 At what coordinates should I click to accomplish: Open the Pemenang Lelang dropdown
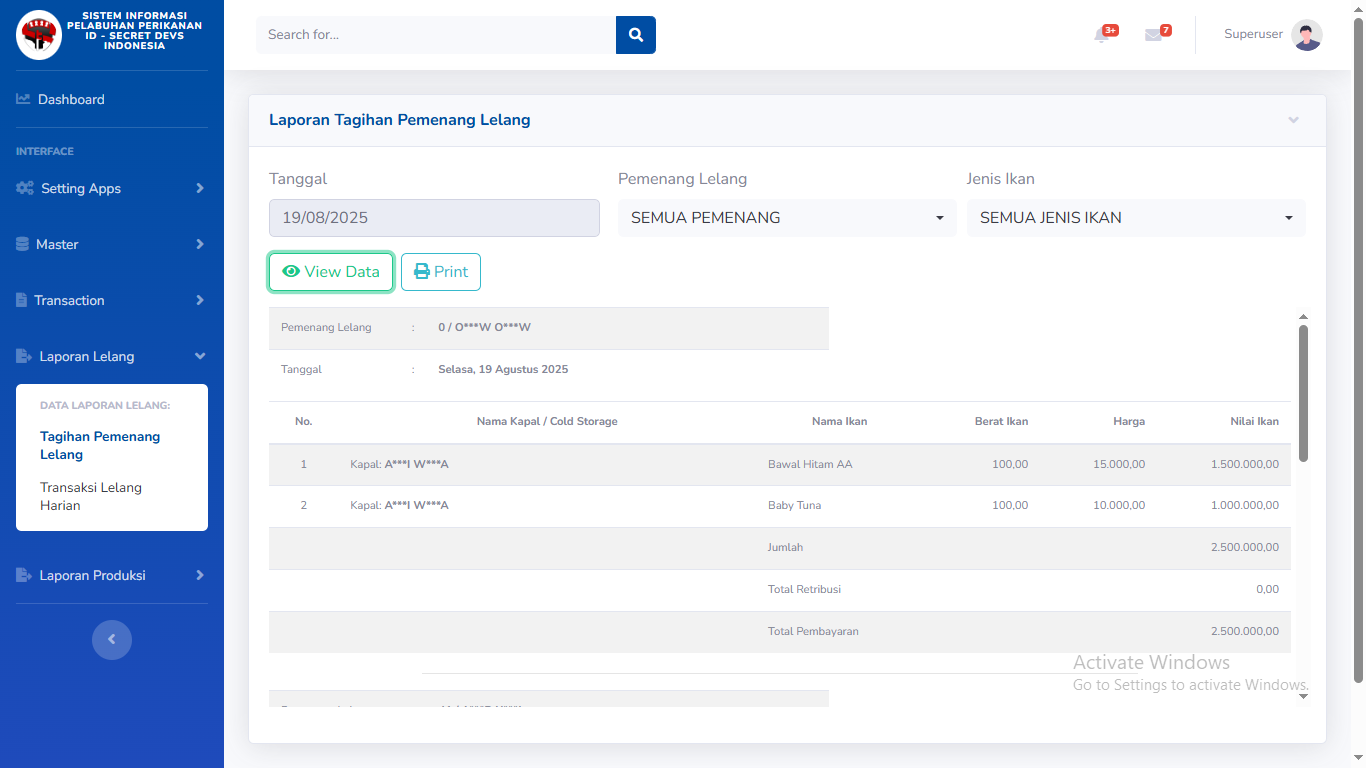coord(786,218)
